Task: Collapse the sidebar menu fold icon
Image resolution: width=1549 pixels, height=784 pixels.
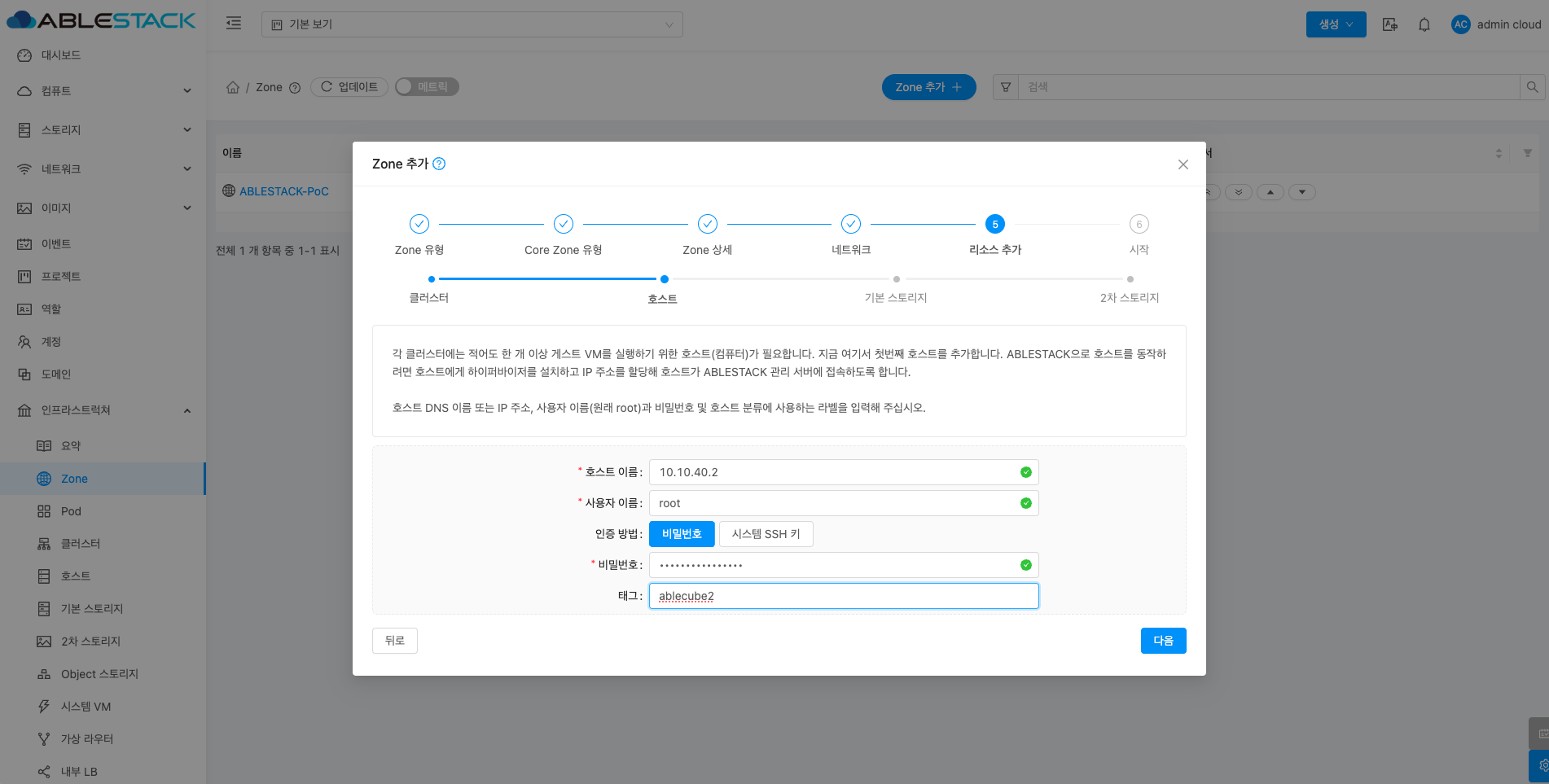Action: click(234, 24)
